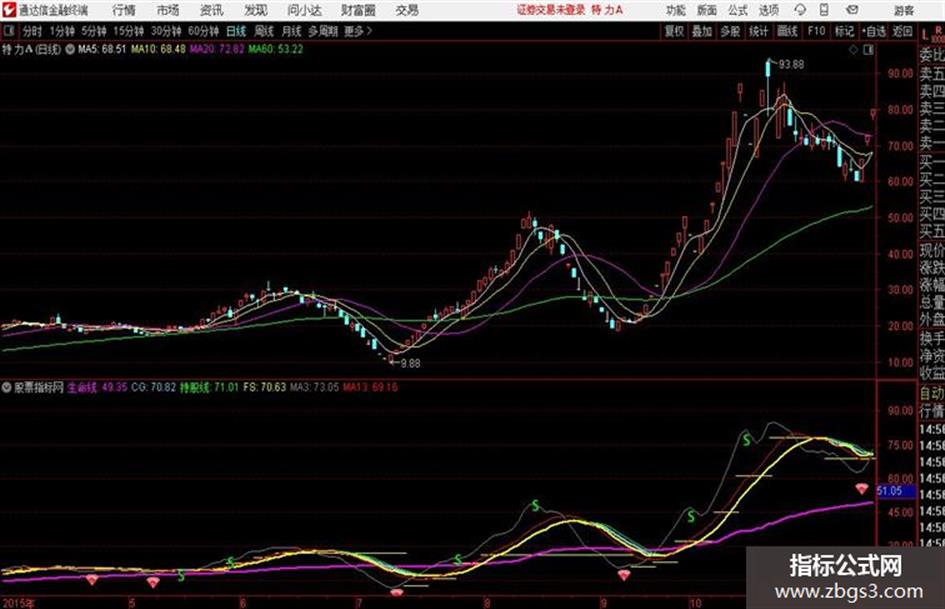The image size is (945, 609).
Task: Click the 持股线 71.01 indicator label
Action: click(x=209, y=387)
